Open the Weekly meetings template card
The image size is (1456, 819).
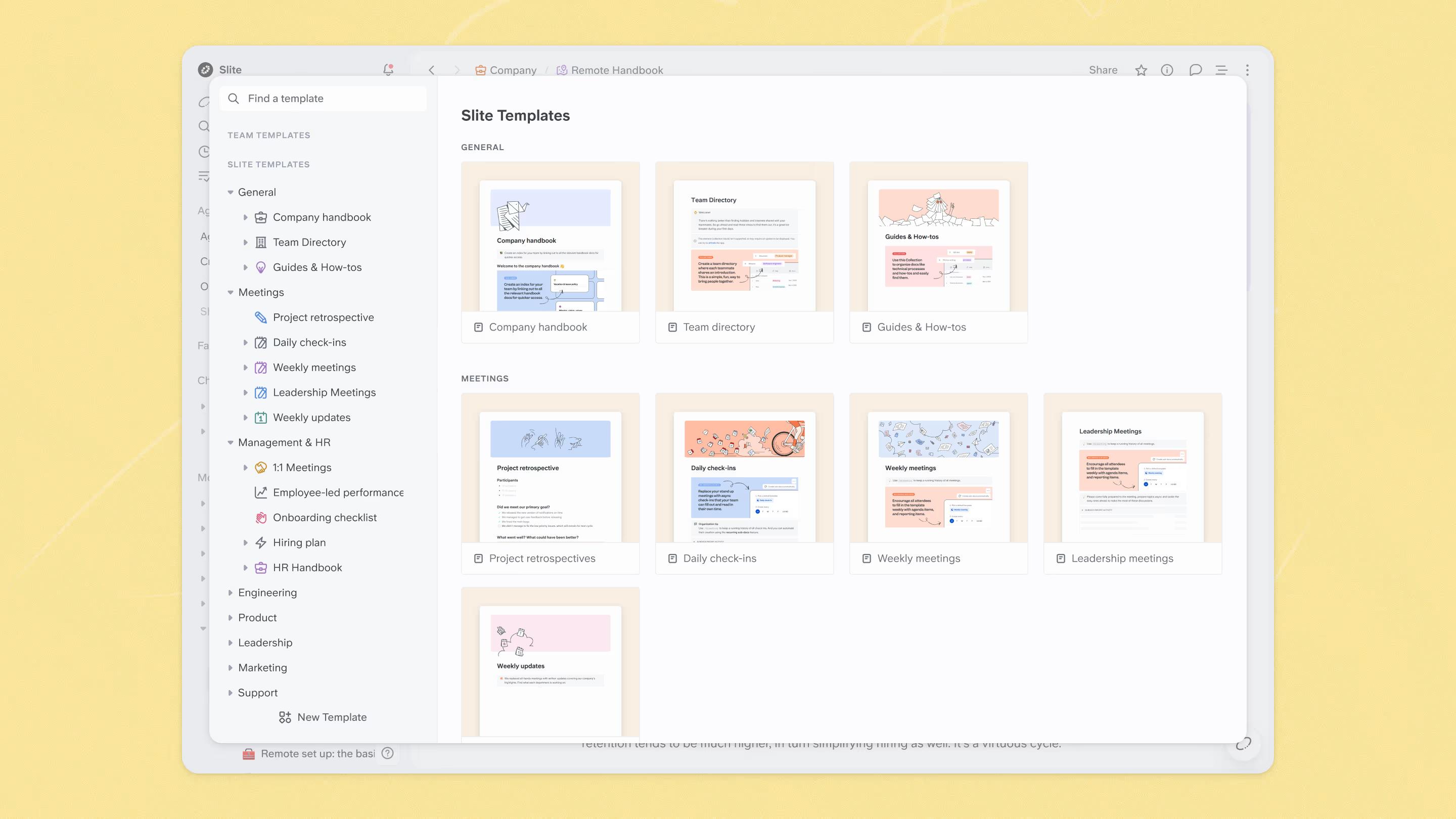[938, 484]
